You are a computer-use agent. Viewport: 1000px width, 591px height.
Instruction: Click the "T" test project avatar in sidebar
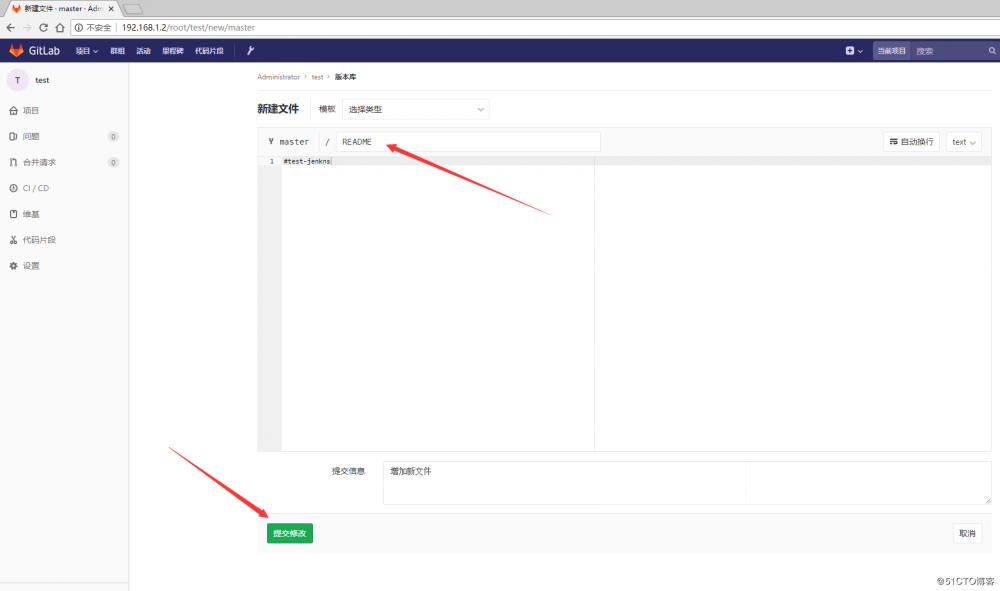tap(16, 80)
